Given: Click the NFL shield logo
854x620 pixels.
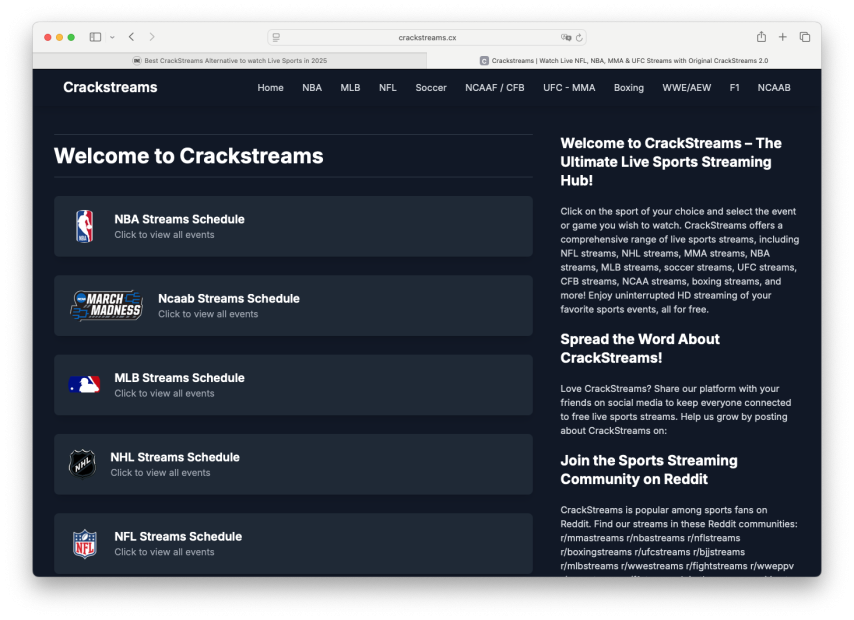Looking at the screenshot, I should (84, 543).
